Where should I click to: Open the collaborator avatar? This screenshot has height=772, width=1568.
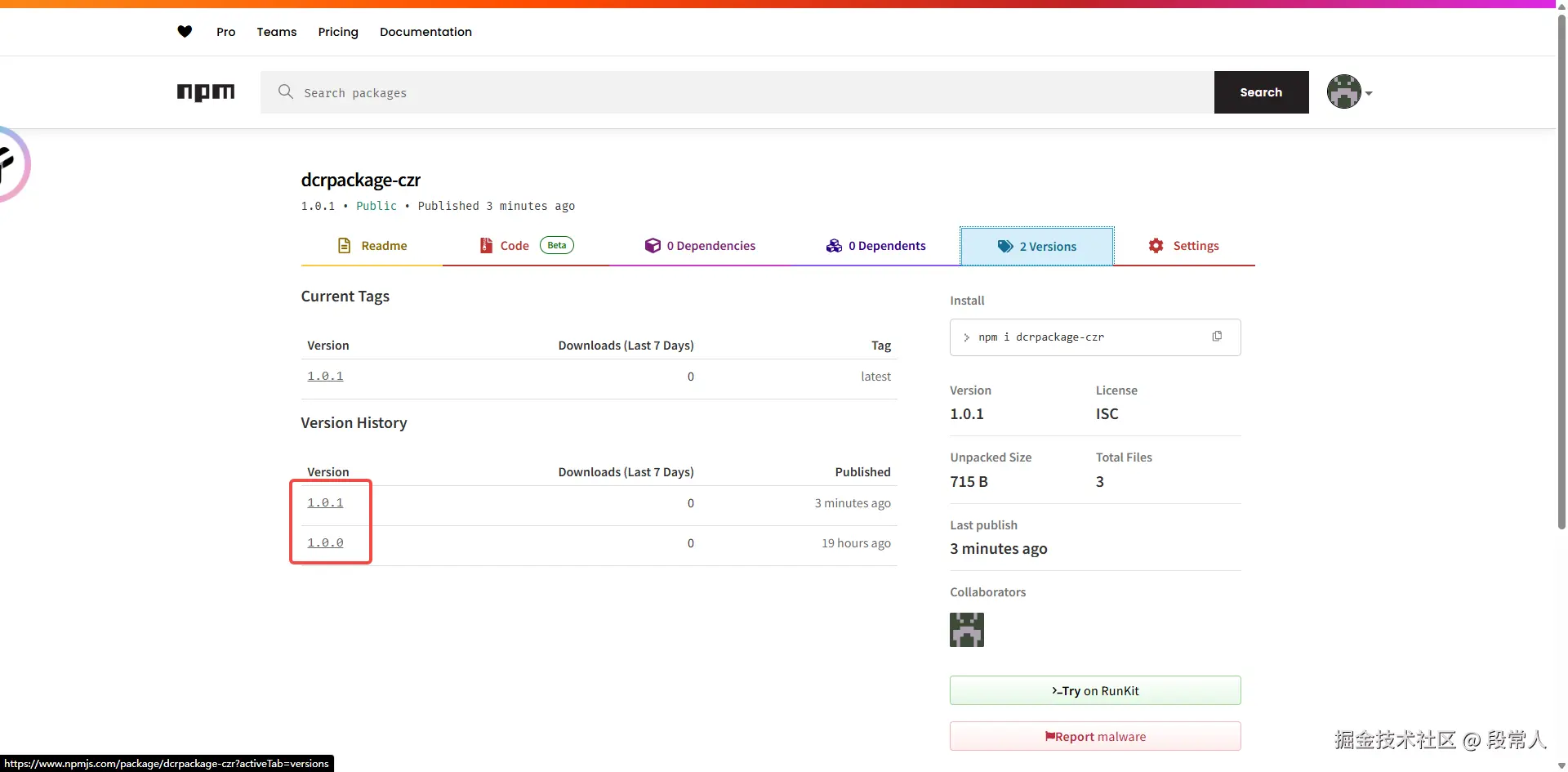(967, 630)
